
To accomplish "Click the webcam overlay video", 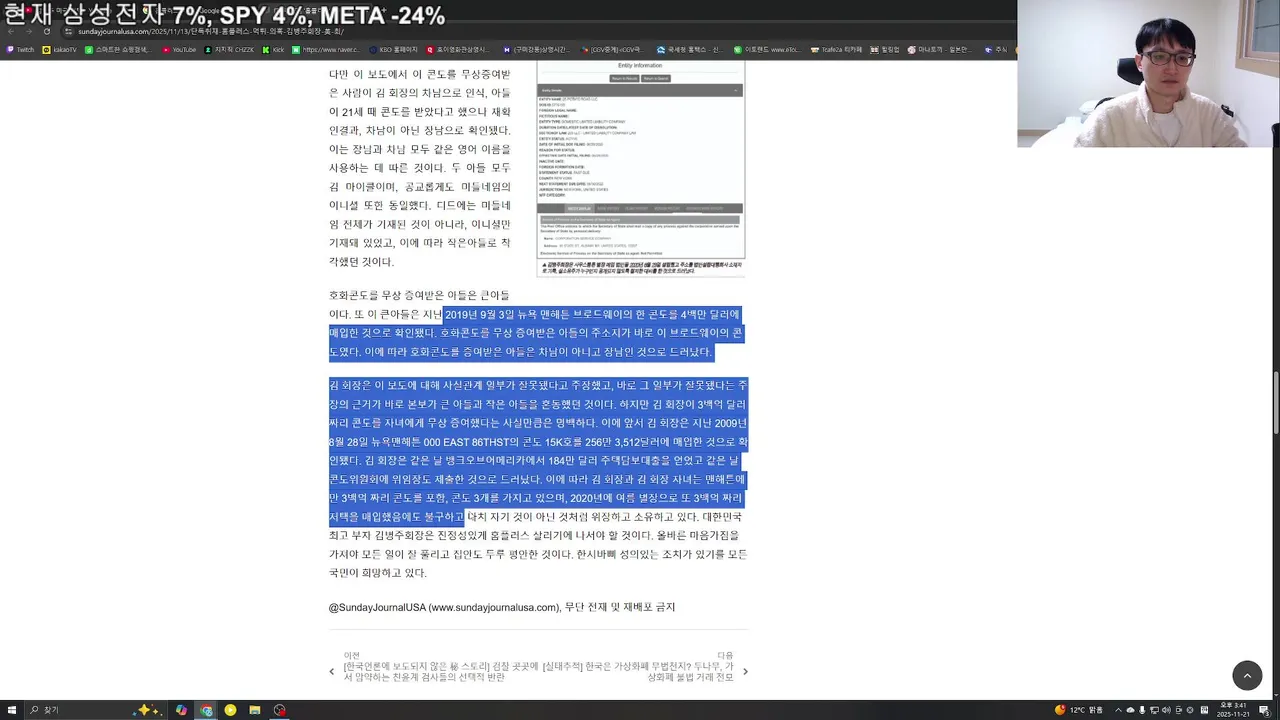I will [1149, 74].
